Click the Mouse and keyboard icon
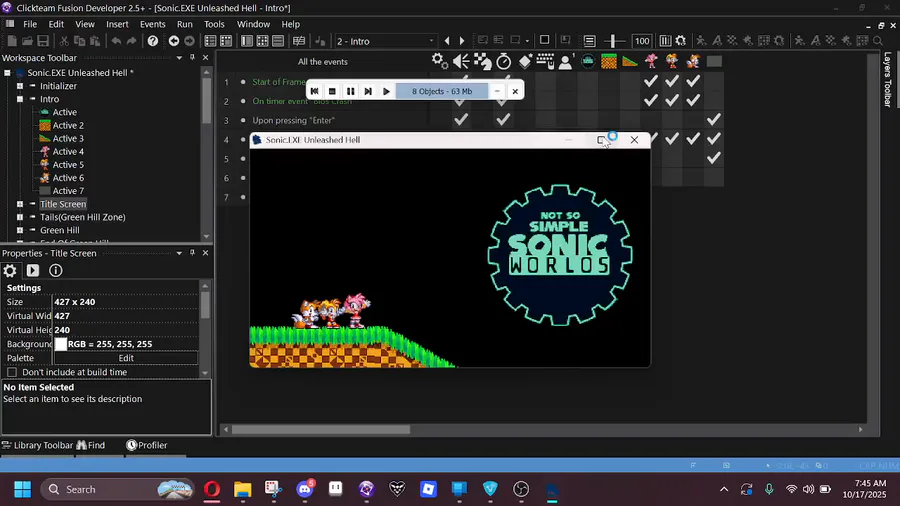Image resolution: width=900 pixels, height=506 pixels. (x=545, y=61)
